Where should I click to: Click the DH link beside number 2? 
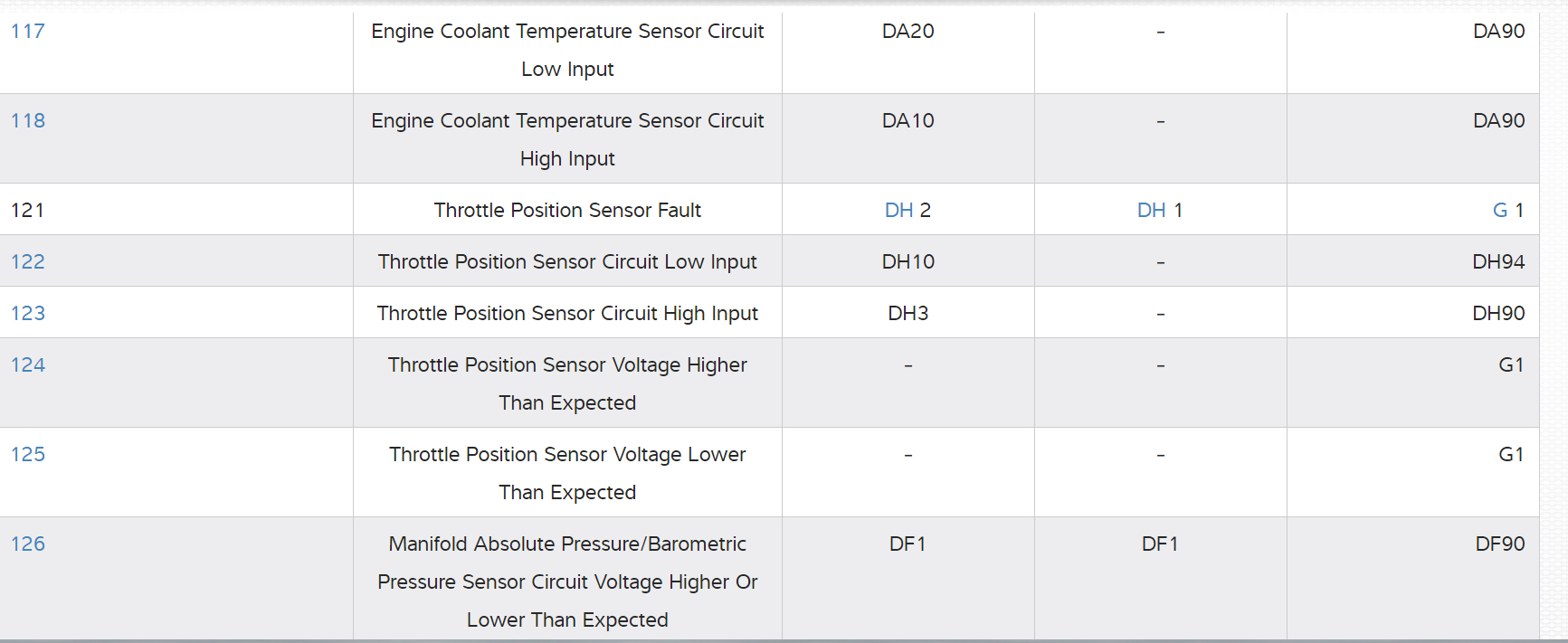tap(898, 211)
